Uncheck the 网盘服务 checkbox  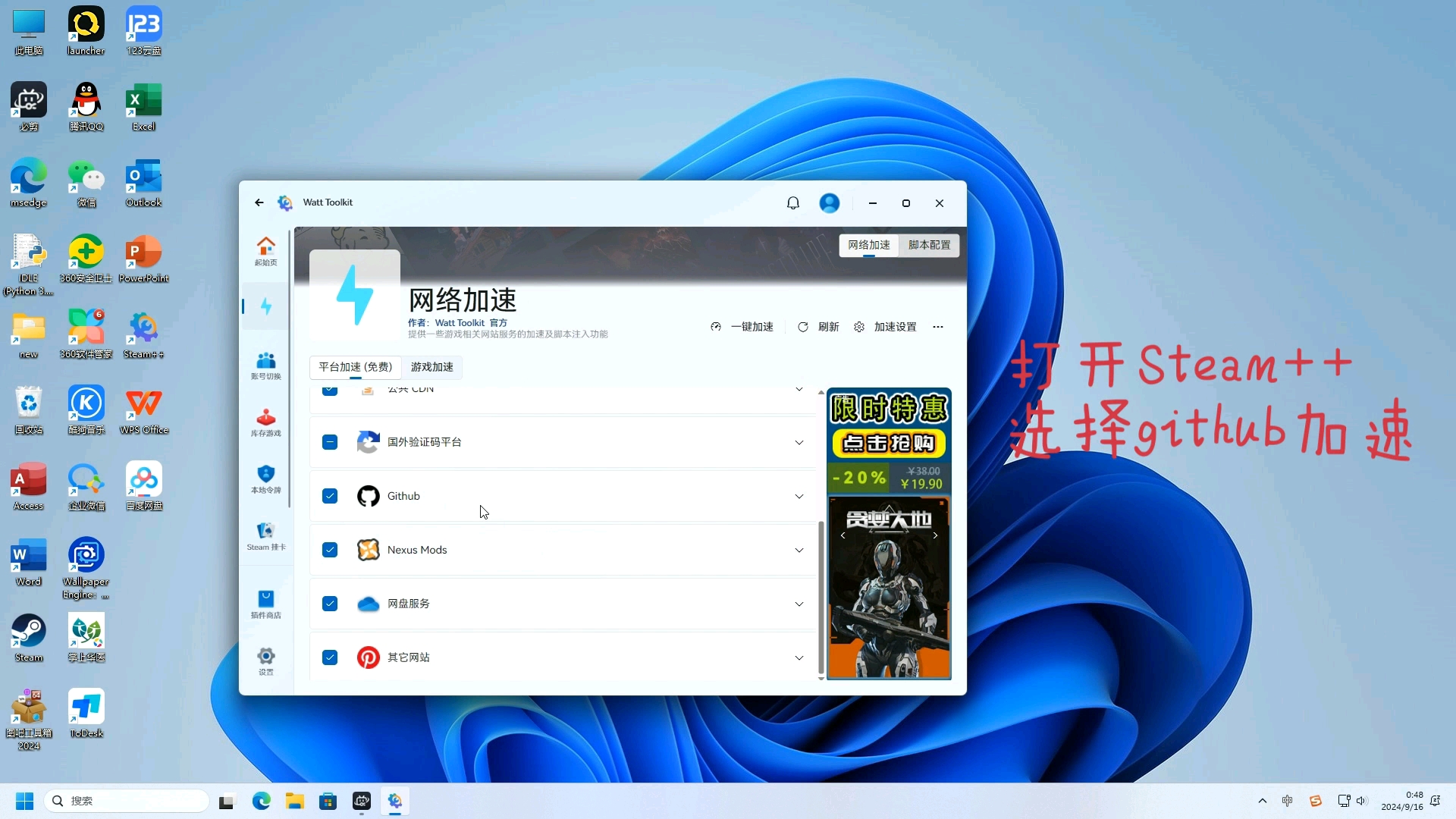[x=330, y=604]
